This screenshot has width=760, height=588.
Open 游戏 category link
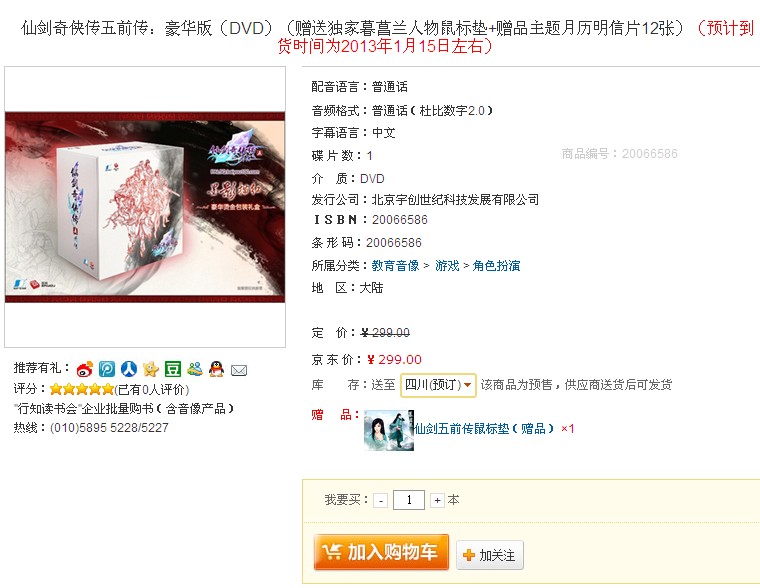coord(447,266)
